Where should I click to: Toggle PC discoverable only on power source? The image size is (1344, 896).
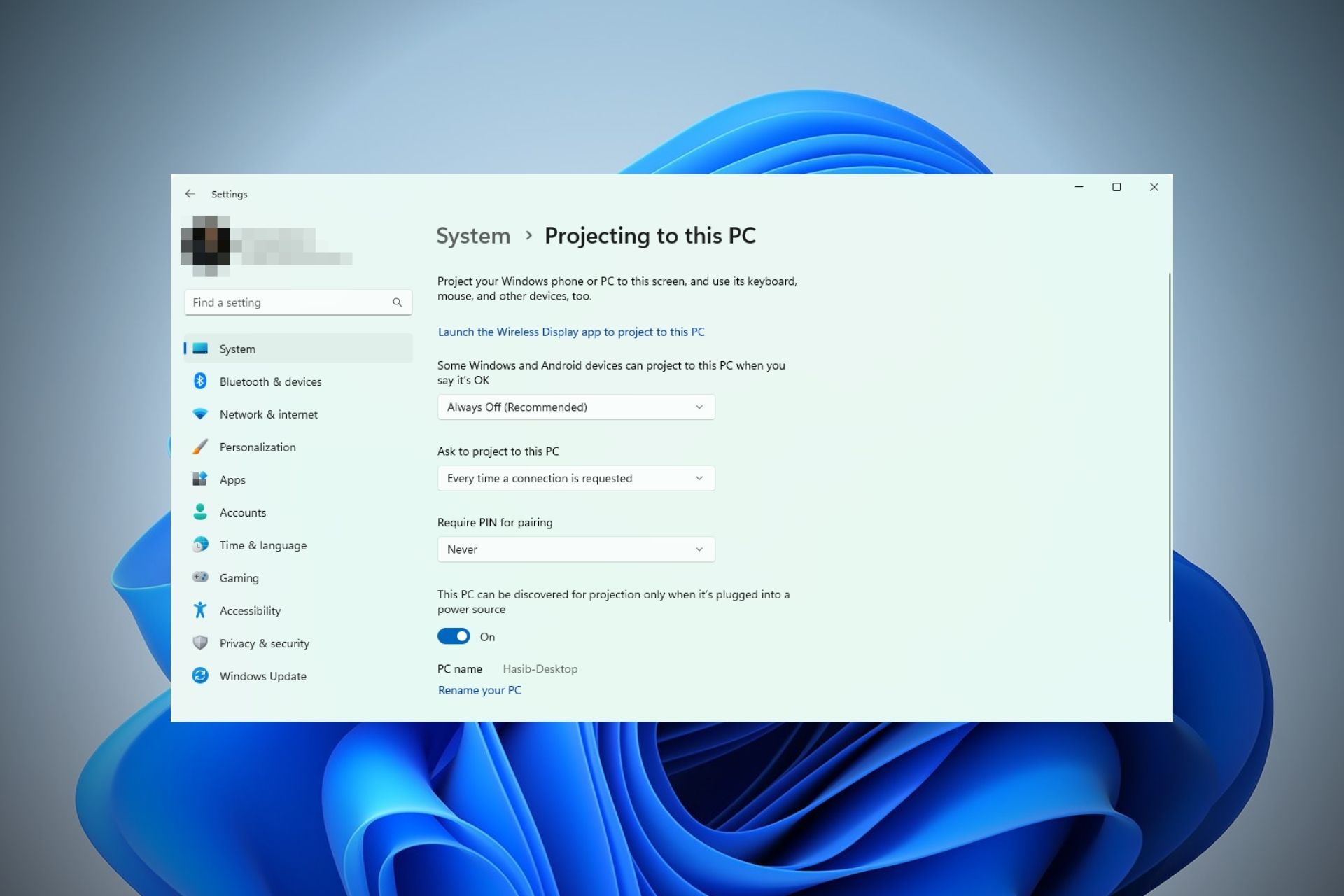[x=454, y=636]
